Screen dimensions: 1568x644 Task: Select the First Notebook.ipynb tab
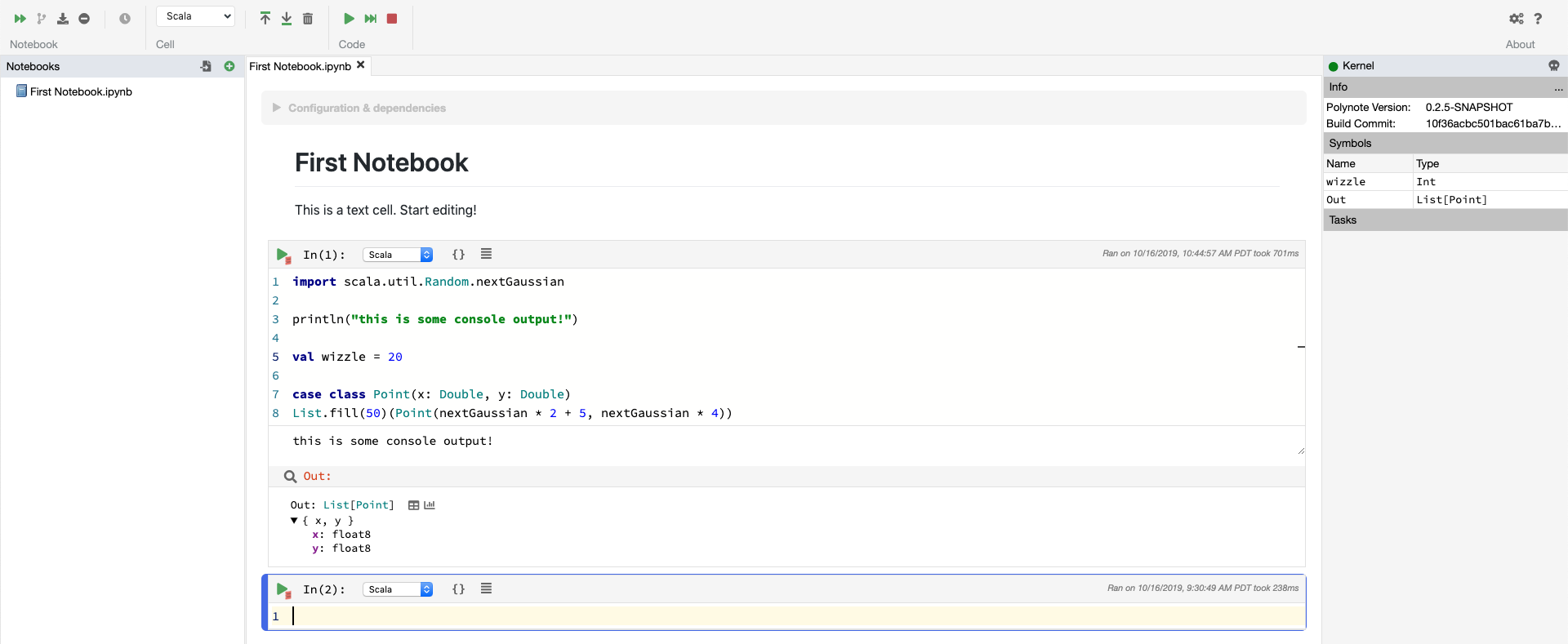click(x=300, y=66)
